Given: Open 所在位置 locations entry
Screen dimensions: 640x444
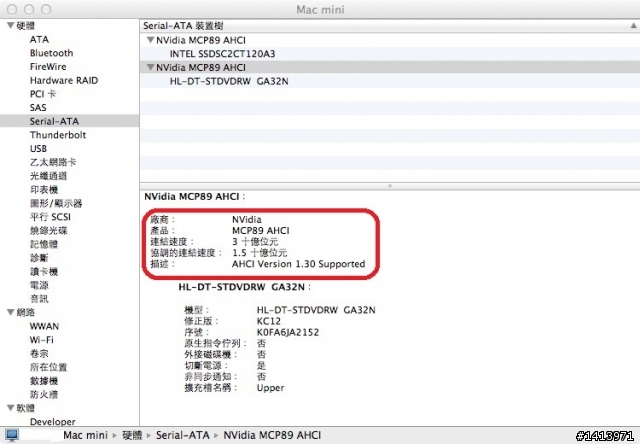Looking at the screenshot, I should [49, 367].
